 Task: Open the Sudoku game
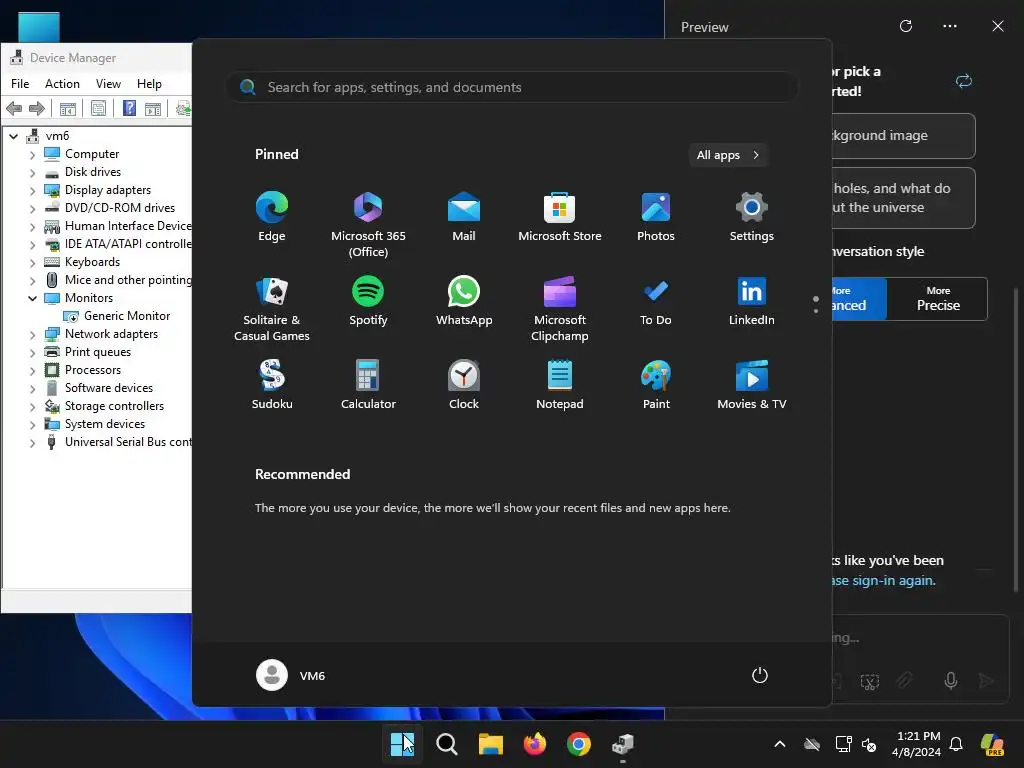coord(272,385)
